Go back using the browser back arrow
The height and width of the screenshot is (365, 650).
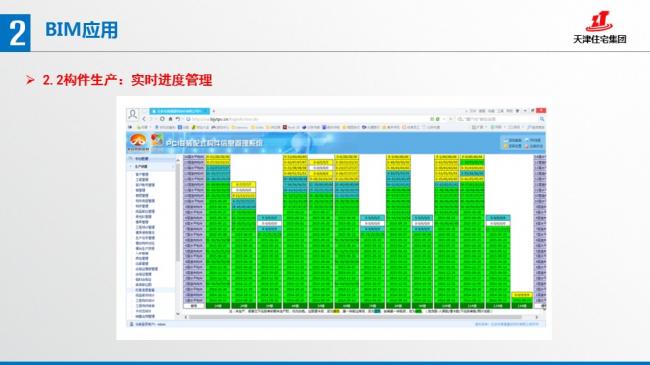click(144, 119)
